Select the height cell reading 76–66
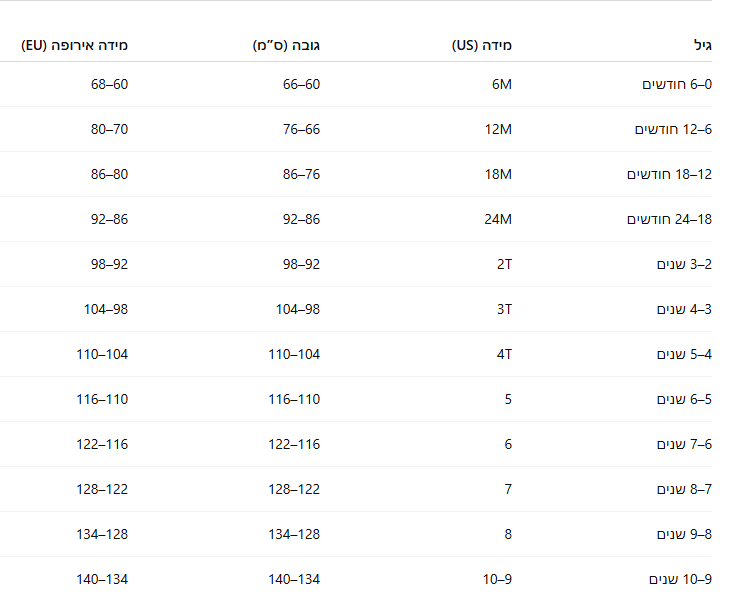 click(x=301, y=129)
